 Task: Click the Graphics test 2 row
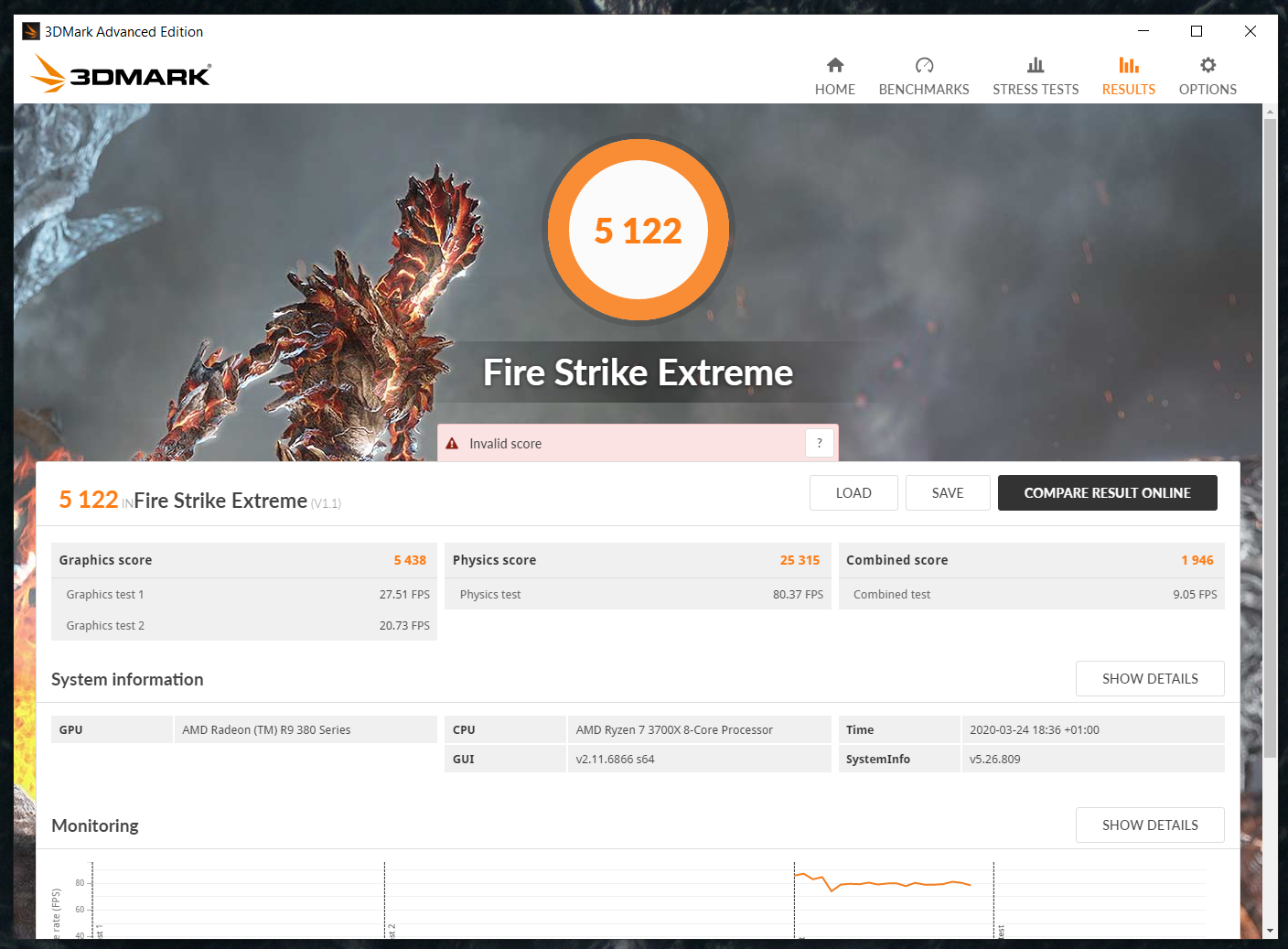click(244, 625)
